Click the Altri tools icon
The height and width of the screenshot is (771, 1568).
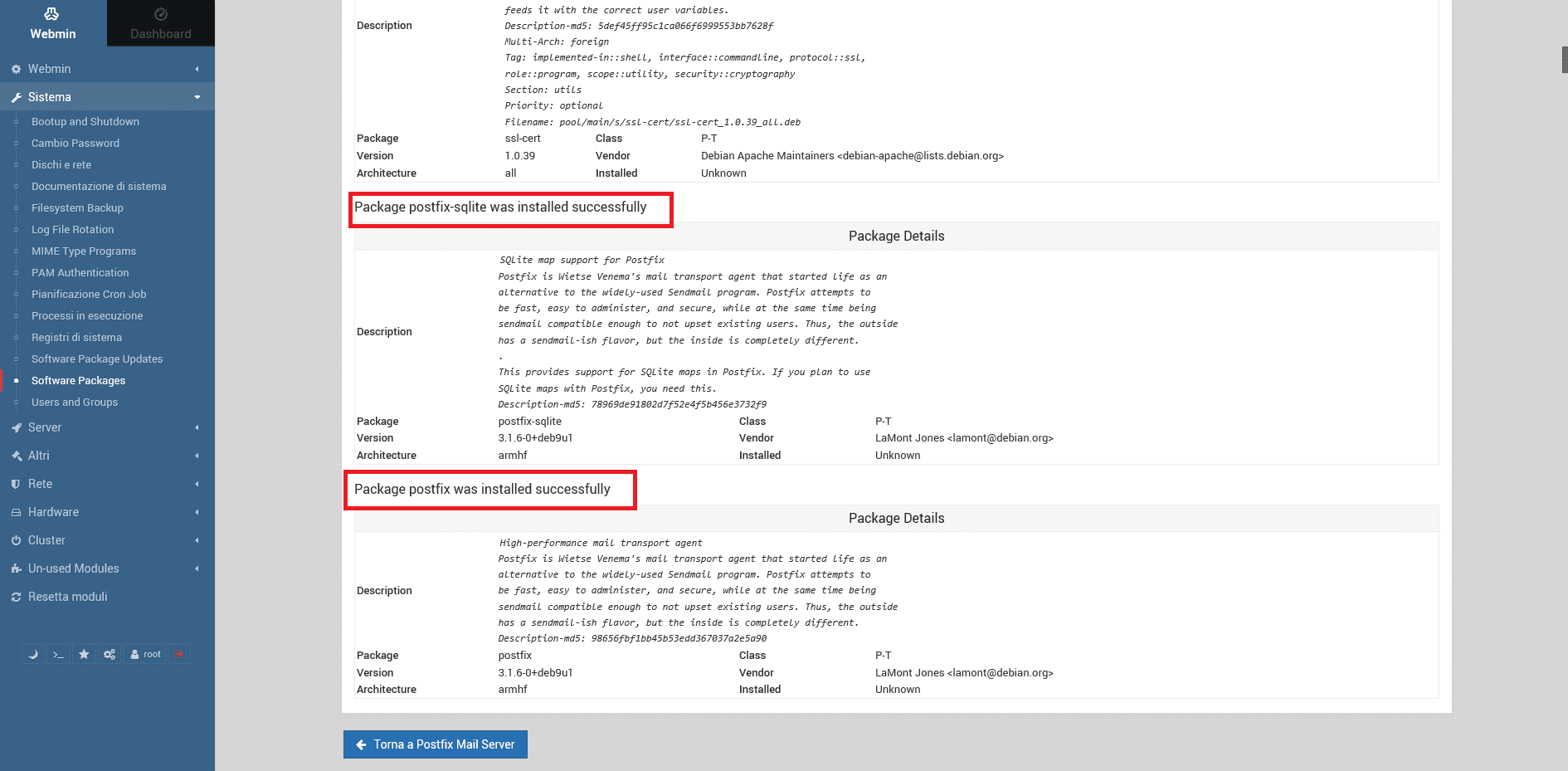point(16,456)
